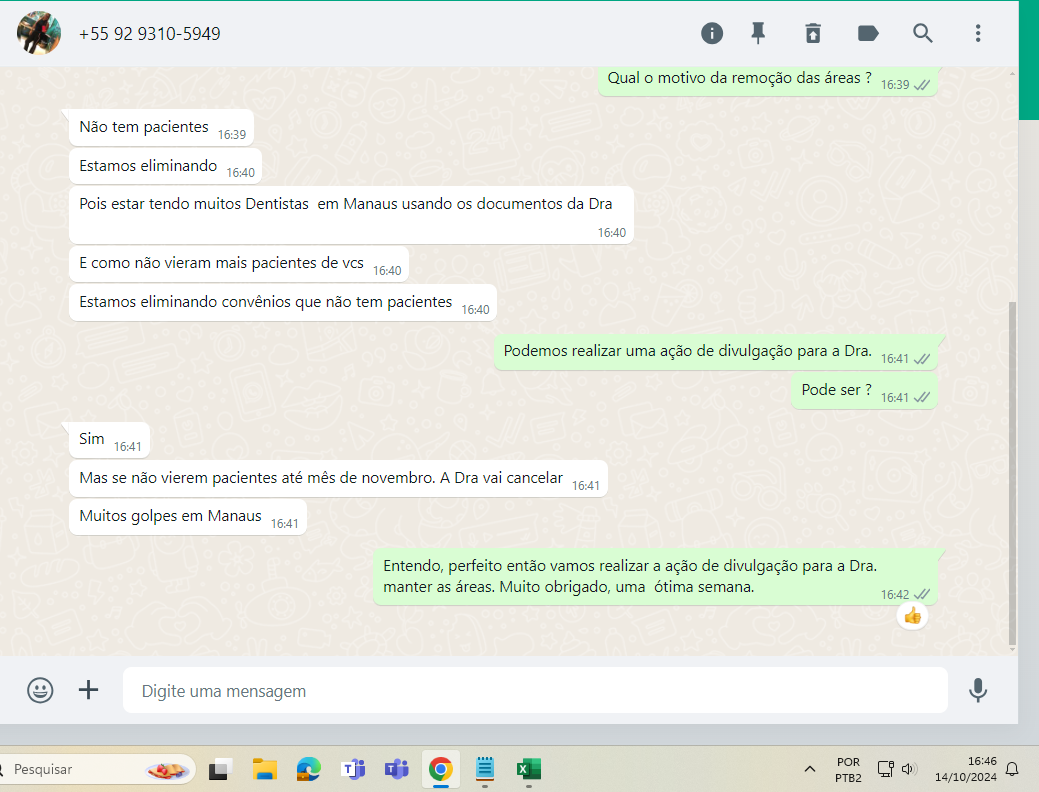Open first Microsoft Teams icon on taskbar

353,769
